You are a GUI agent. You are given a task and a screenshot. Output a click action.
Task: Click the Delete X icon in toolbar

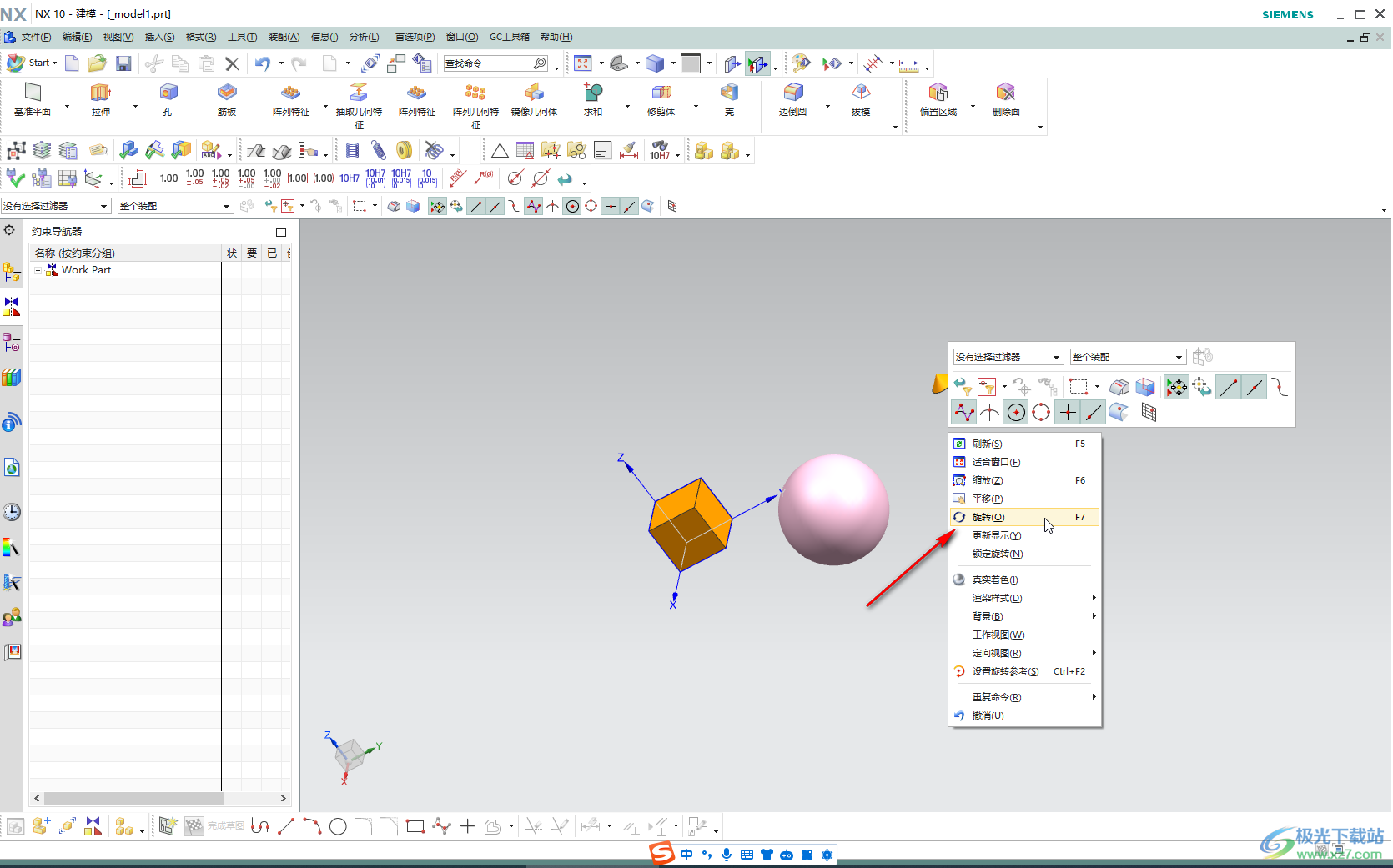point(232,63)
